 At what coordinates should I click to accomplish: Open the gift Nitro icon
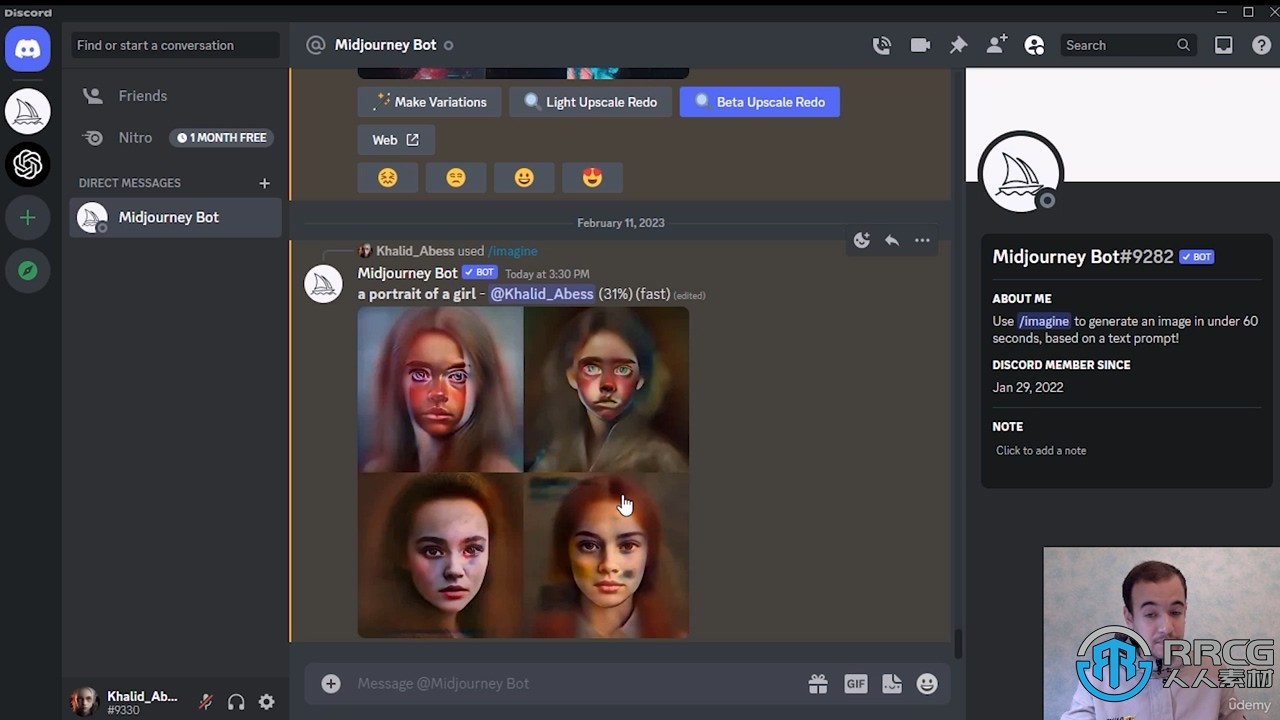tap(818, 684)
